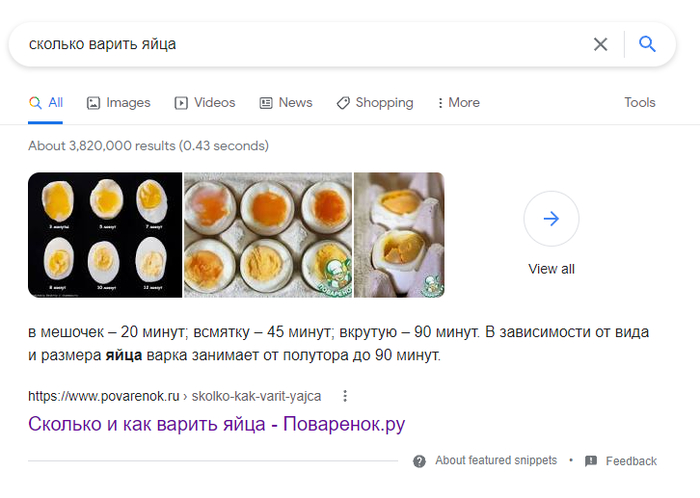Open the middle thumbnail of eggs in carton
The image size is (700, 498).
[x=267, y=235]
